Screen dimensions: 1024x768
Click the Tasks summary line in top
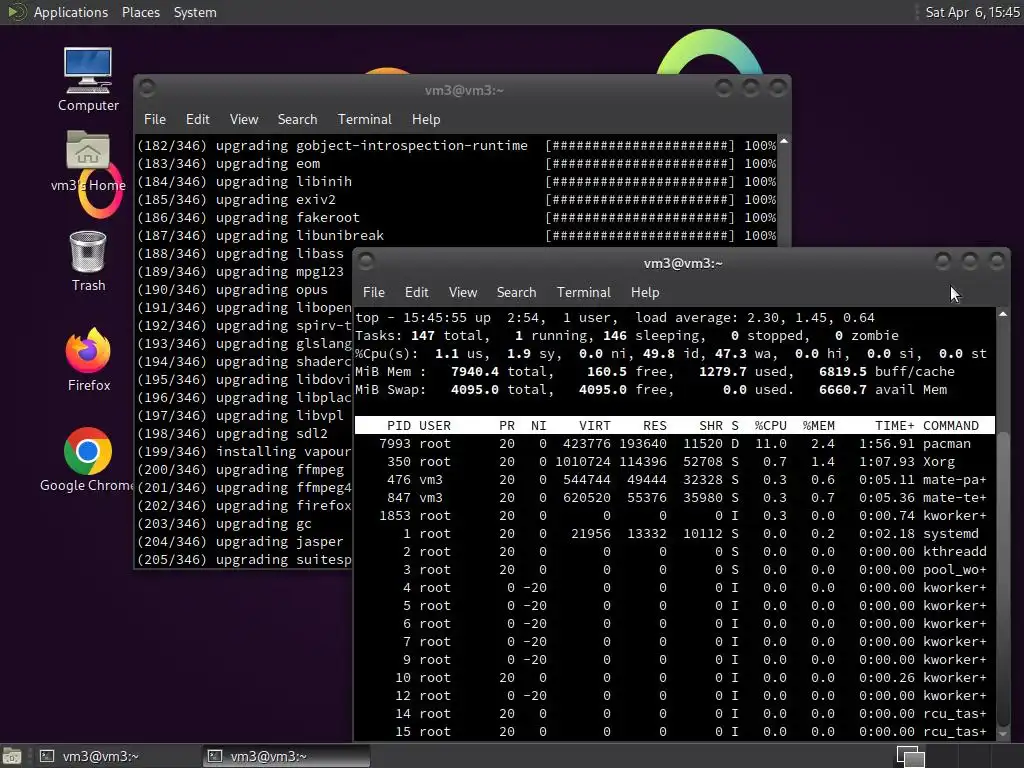pos(627,336)
